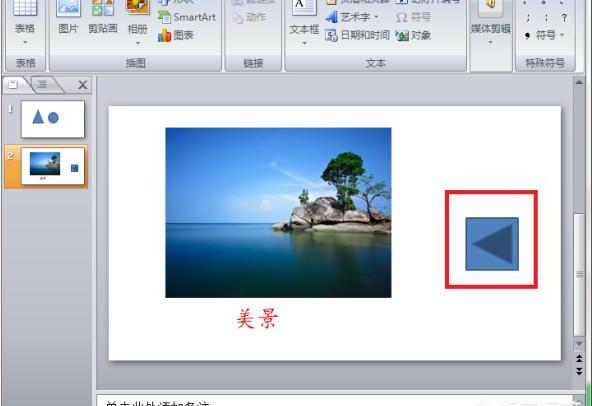Image resolution: width=592 pixels, height=406 pixels.
Task: Insert an 对象 object
Action: tap(413, 36)
